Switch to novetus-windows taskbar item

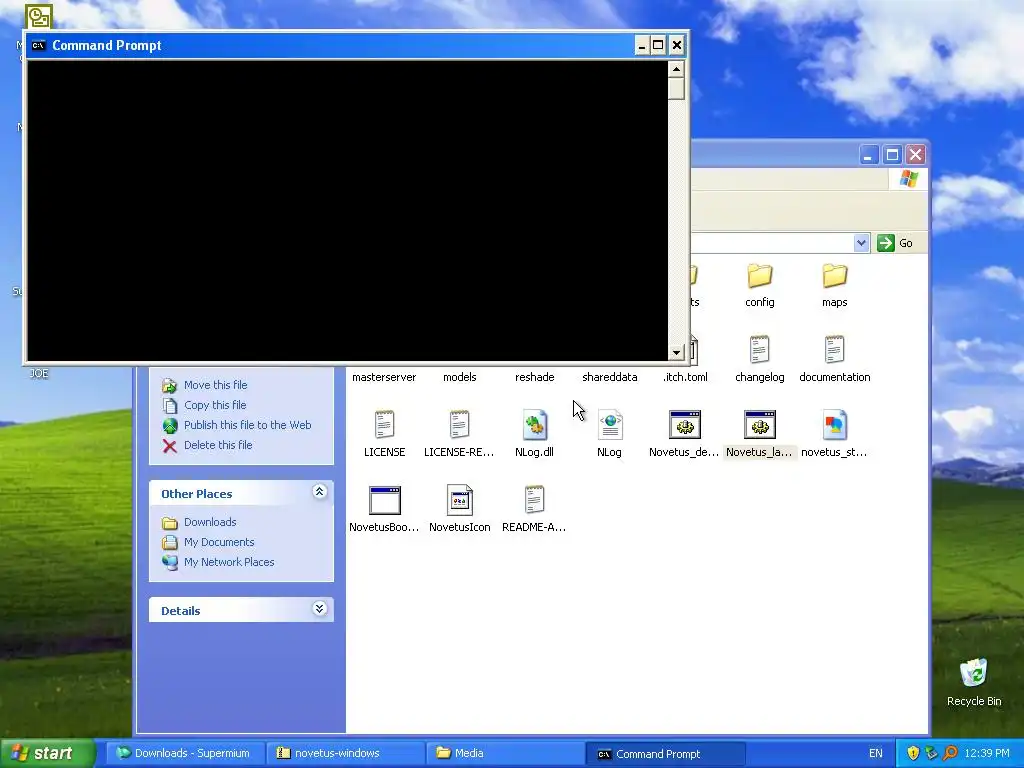click(x=345, y=753)
